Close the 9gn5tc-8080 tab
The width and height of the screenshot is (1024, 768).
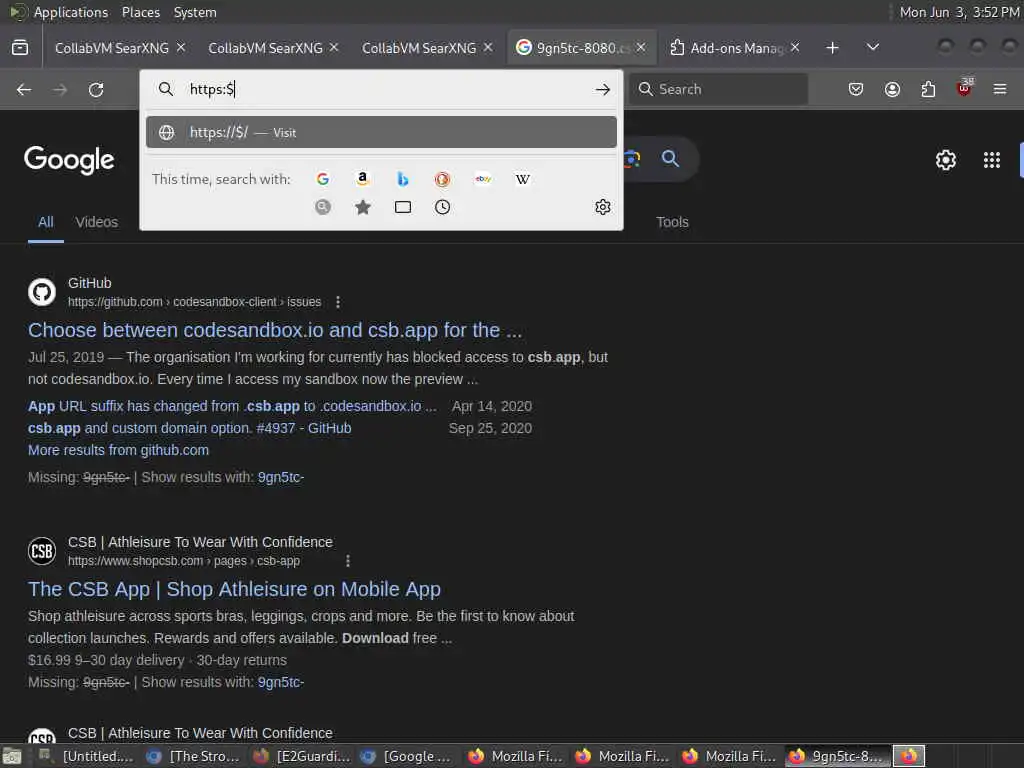click(x=641, y=48)
